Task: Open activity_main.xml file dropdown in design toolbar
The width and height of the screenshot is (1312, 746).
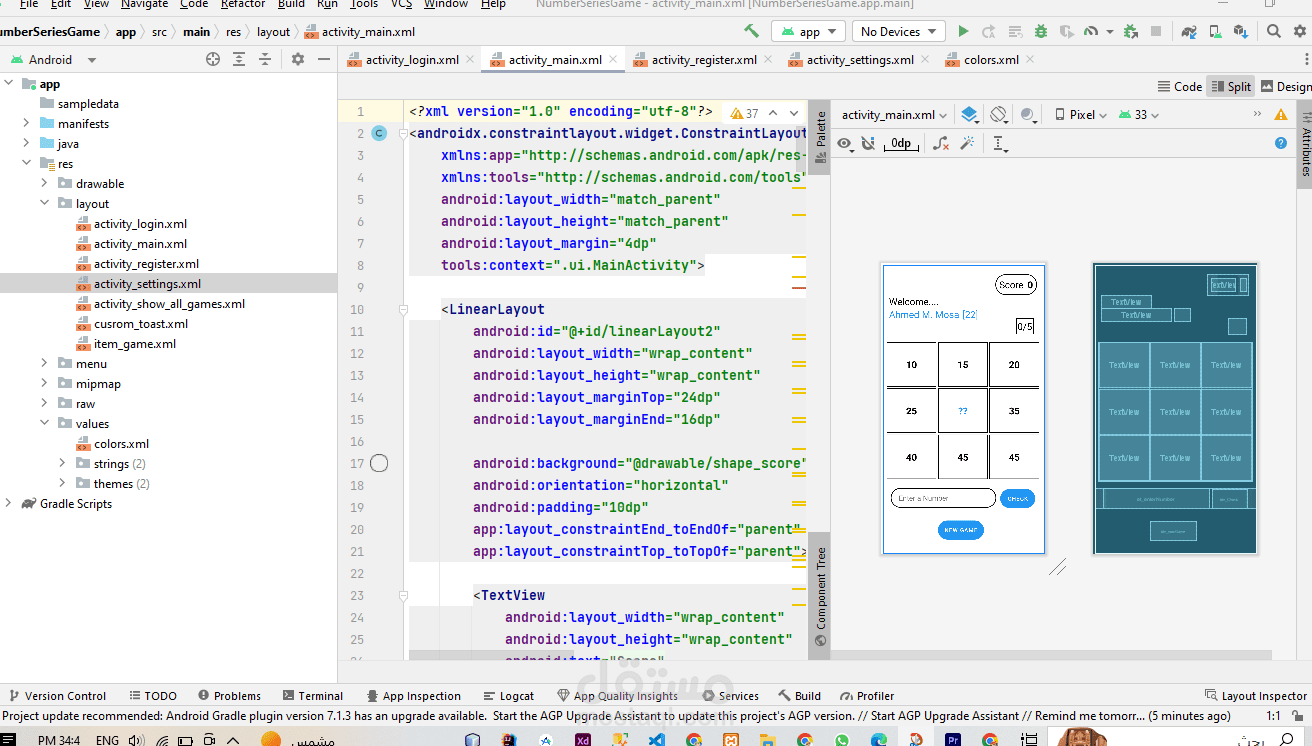Action: (x=894, y=115)
